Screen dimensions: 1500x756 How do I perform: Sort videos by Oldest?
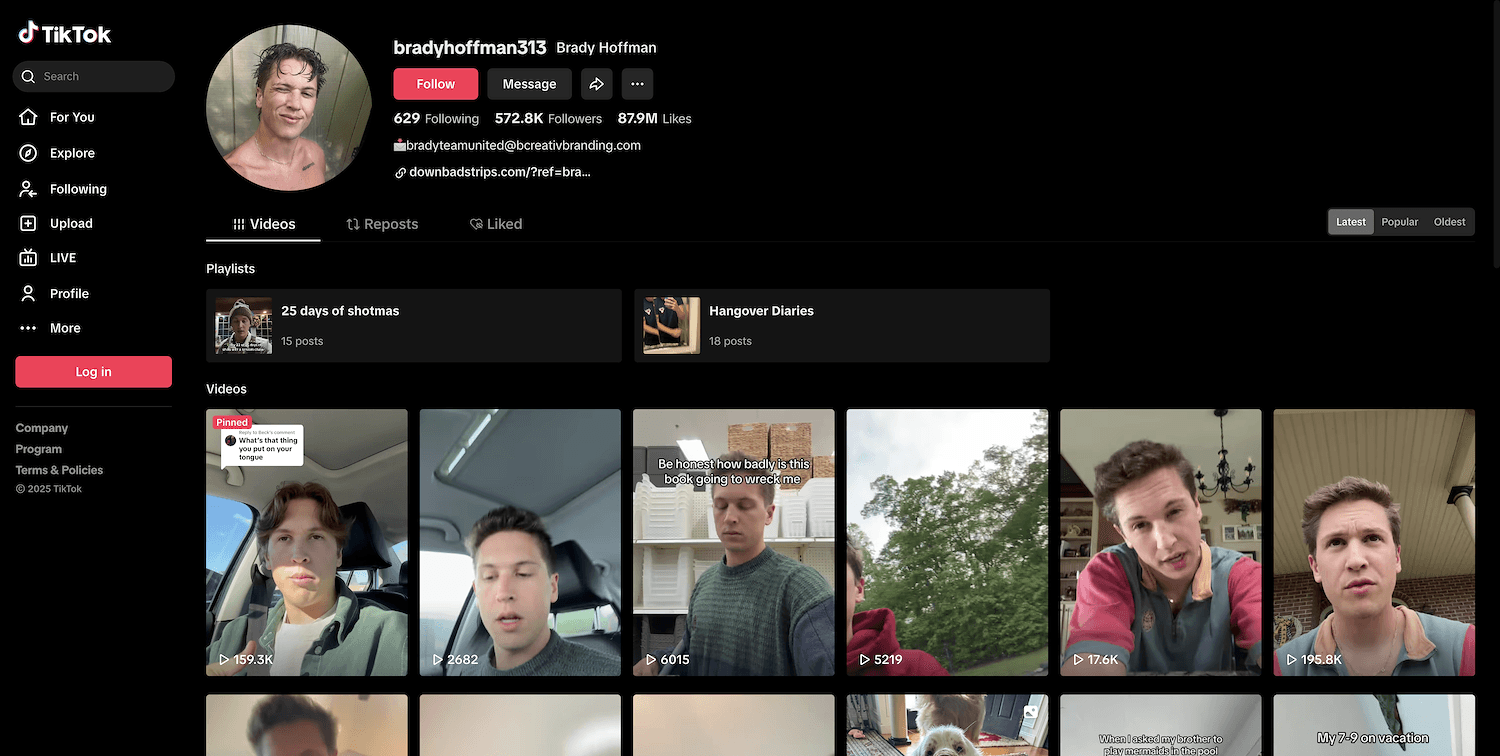(x=1449, y=222)
